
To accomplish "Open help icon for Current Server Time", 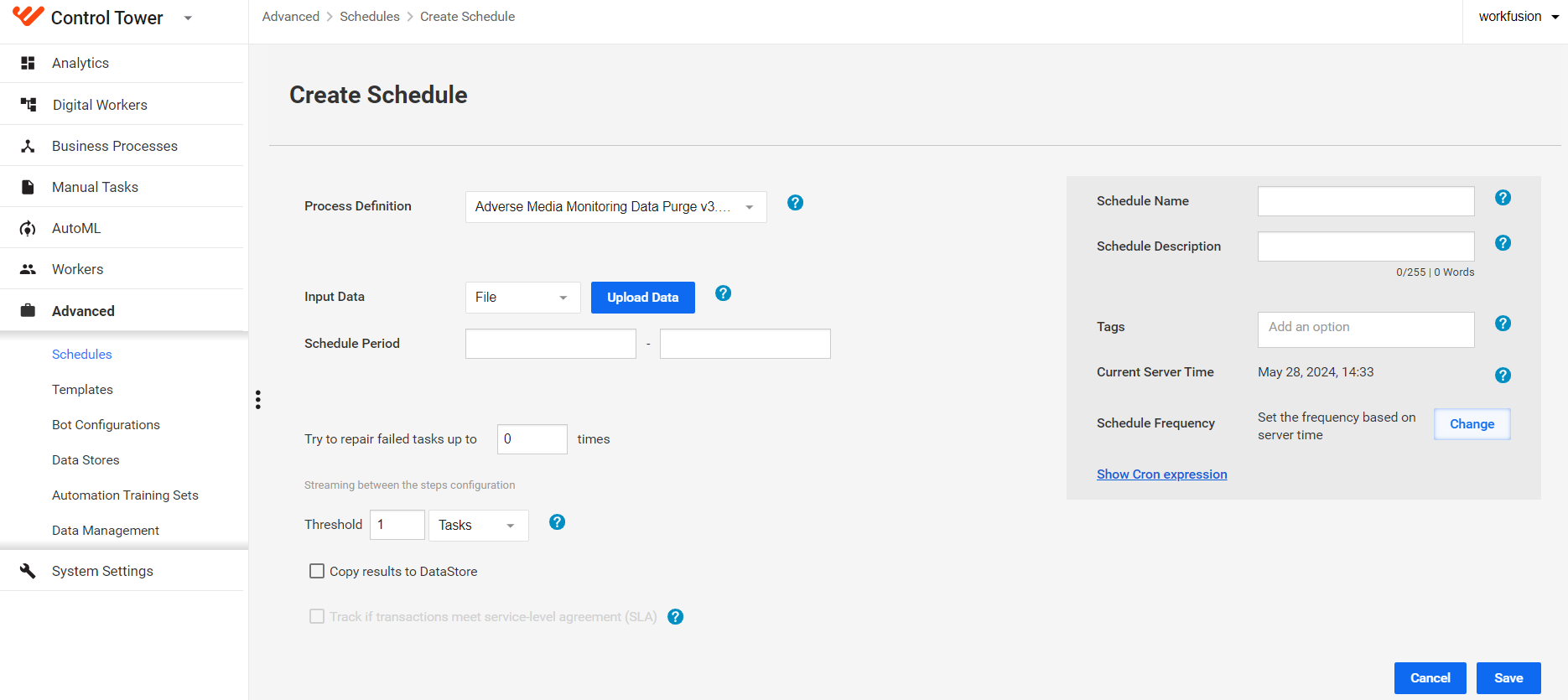I will 1503,376.
